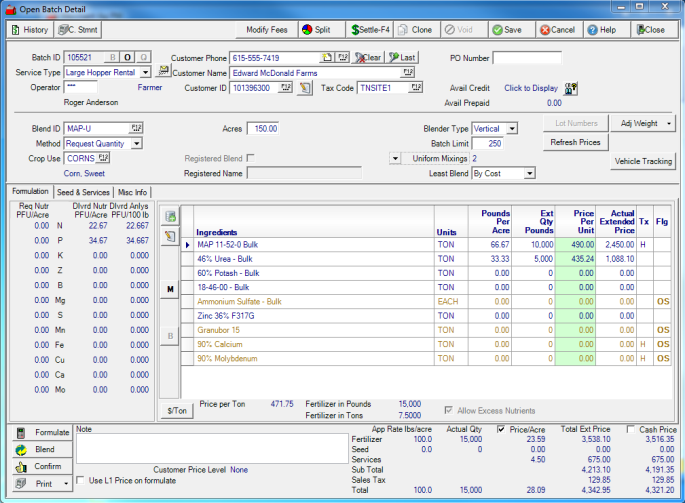Select the Misc Info tab
The height and width of the screenshot is (503, 685).
click(132, 192)
